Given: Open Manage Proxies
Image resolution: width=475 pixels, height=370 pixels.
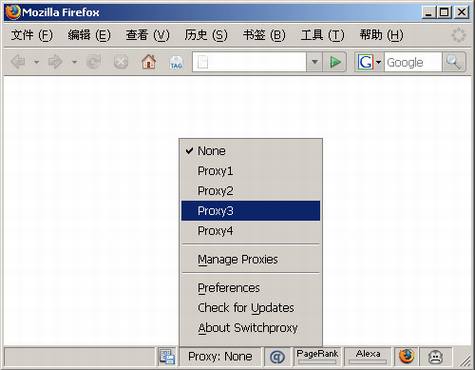Looking at the screenshot, I should 251,259.
